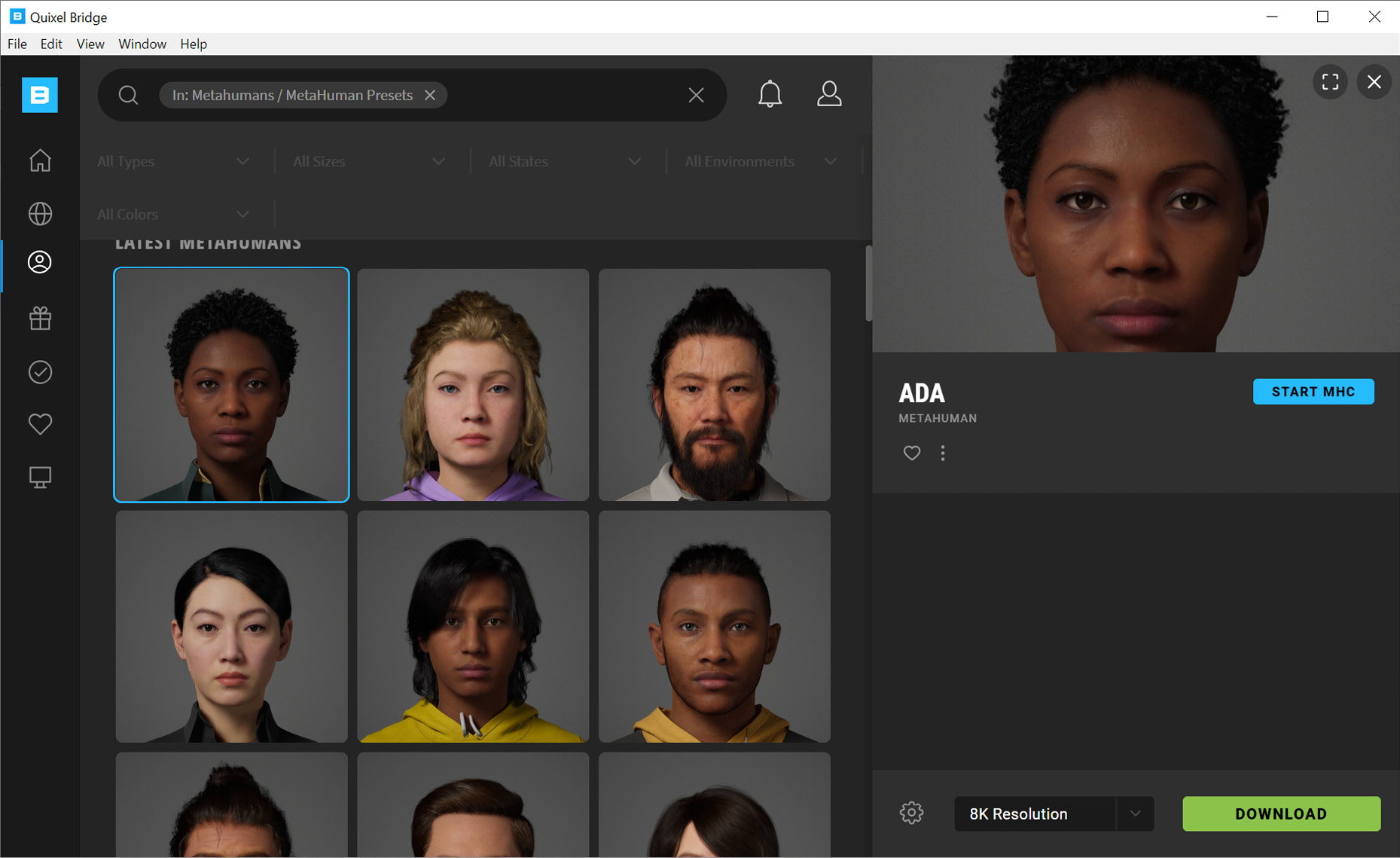The image size is (1400, 858).
Task: Select the MetaHumans sidebar icon
Action: pyautogui.click(x=40, y=262)
